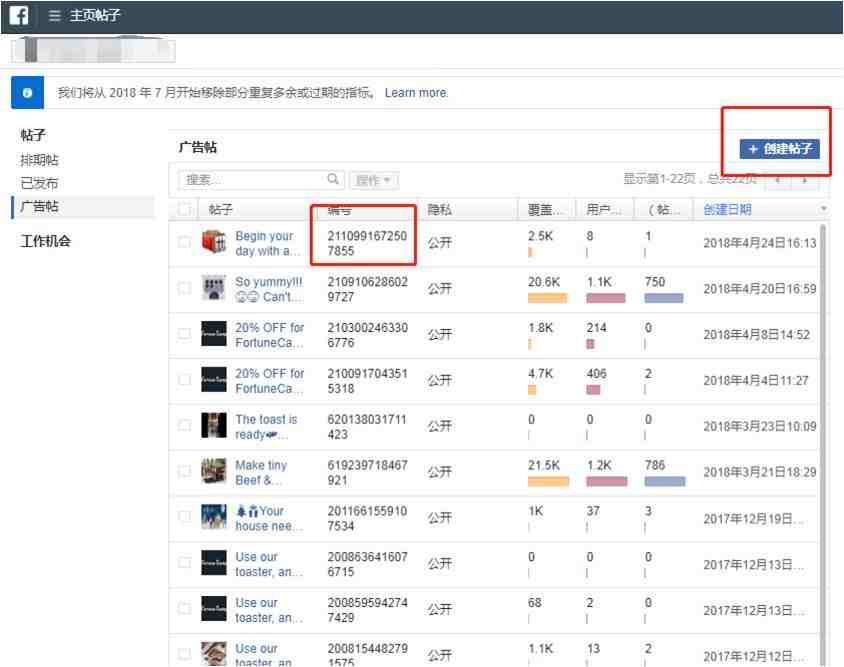Screen dimensions: 844x667
Task: Open 'Begin your day with a' post thumbnail
Action: [x=214, y=242]
